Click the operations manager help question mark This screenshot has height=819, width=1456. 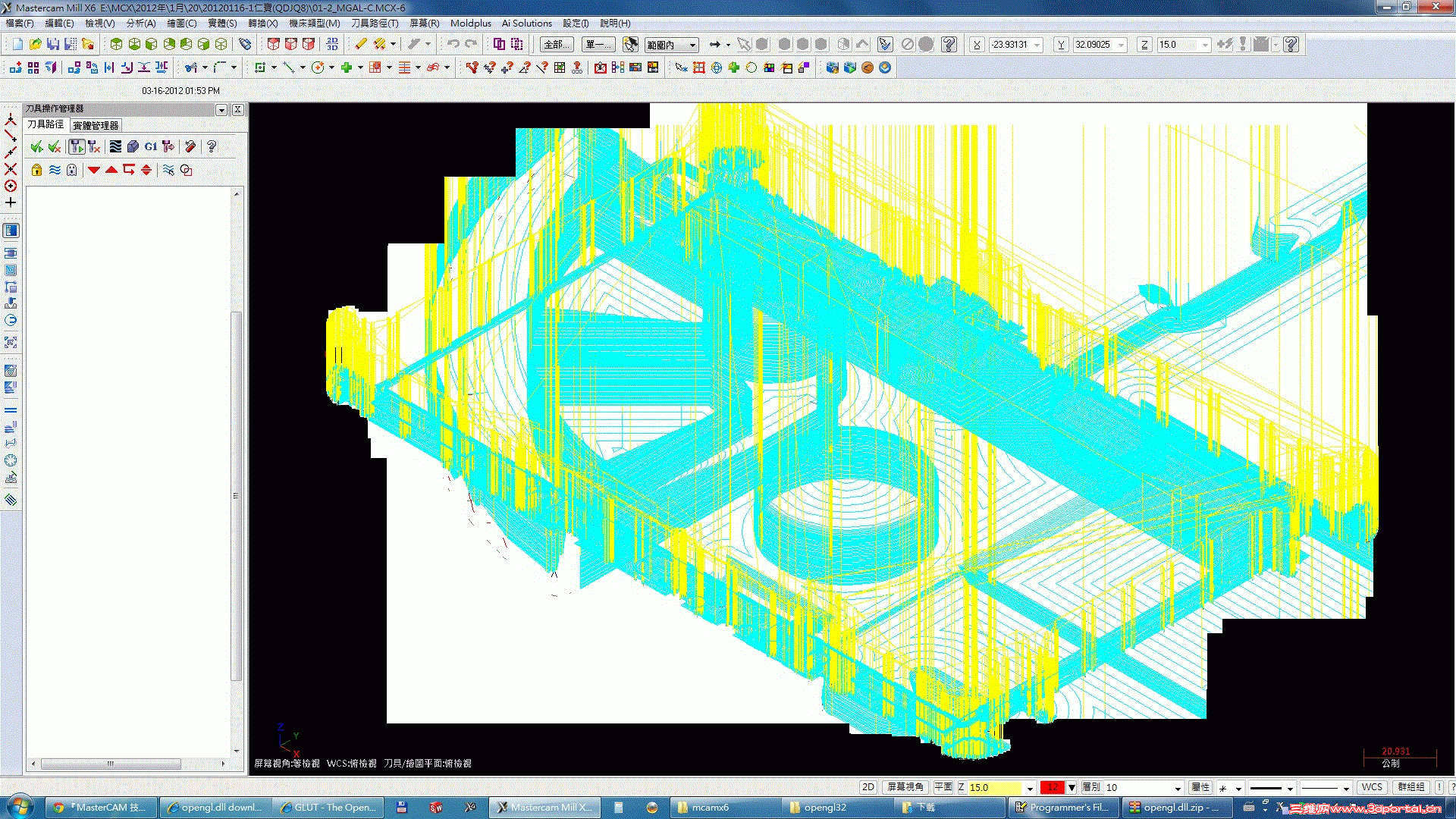pos(212,146)
